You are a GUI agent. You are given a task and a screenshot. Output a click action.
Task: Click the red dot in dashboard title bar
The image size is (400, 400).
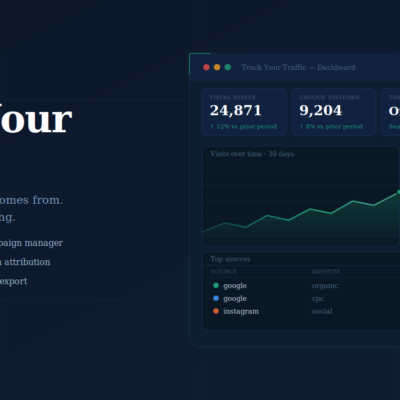(206, 67)
